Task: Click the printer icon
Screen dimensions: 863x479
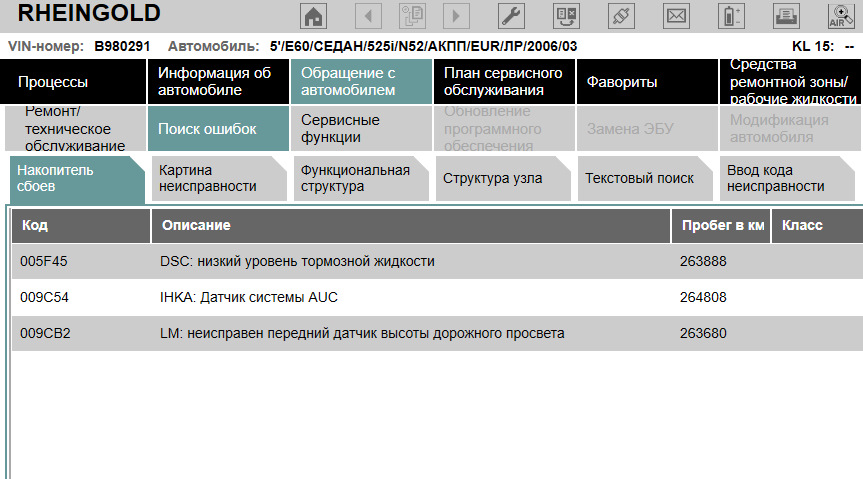Action: [x=786, y=16]
